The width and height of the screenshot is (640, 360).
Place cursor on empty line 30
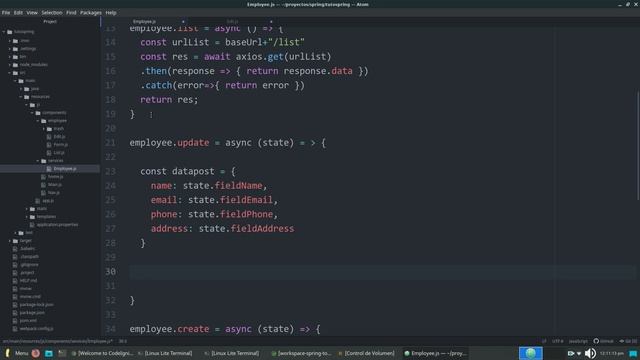tap(382, 272)
